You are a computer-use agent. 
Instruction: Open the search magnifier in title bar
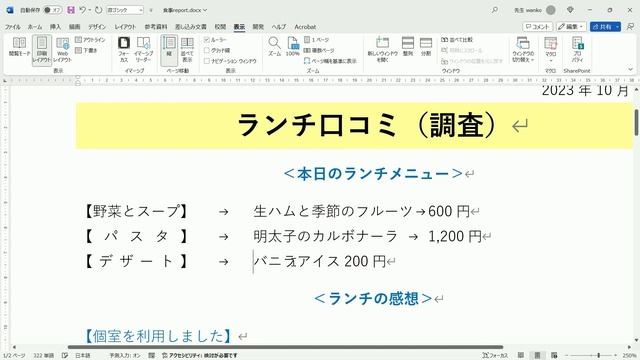(x=495, y=10)
